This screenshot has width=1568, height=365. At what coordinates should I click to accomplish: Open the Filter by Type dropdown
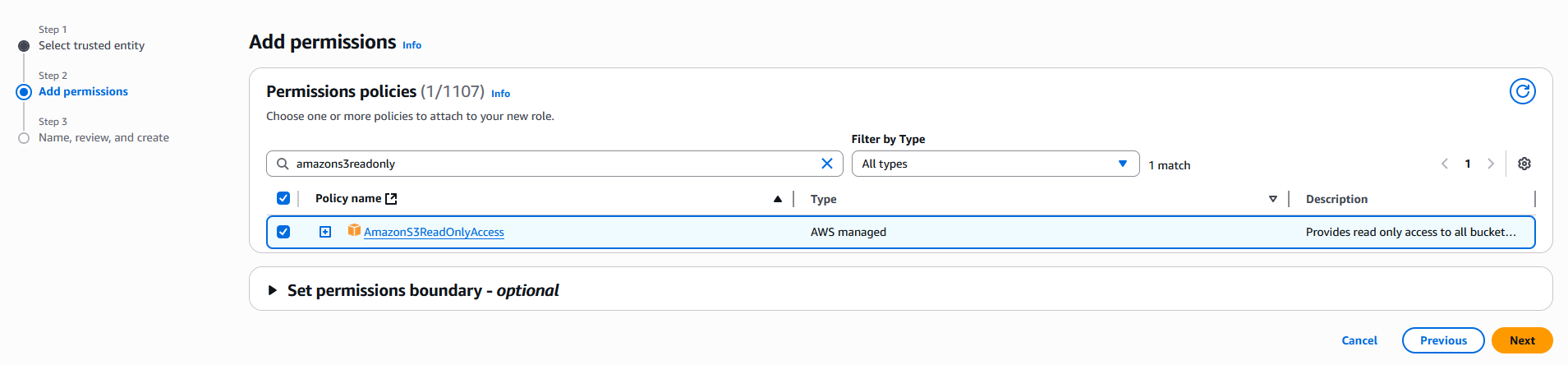click(x=995, y=164)
